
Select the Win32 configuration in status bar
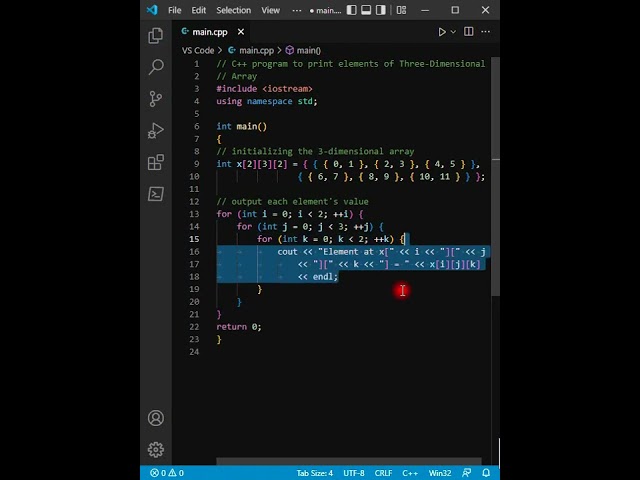point(440,473)
